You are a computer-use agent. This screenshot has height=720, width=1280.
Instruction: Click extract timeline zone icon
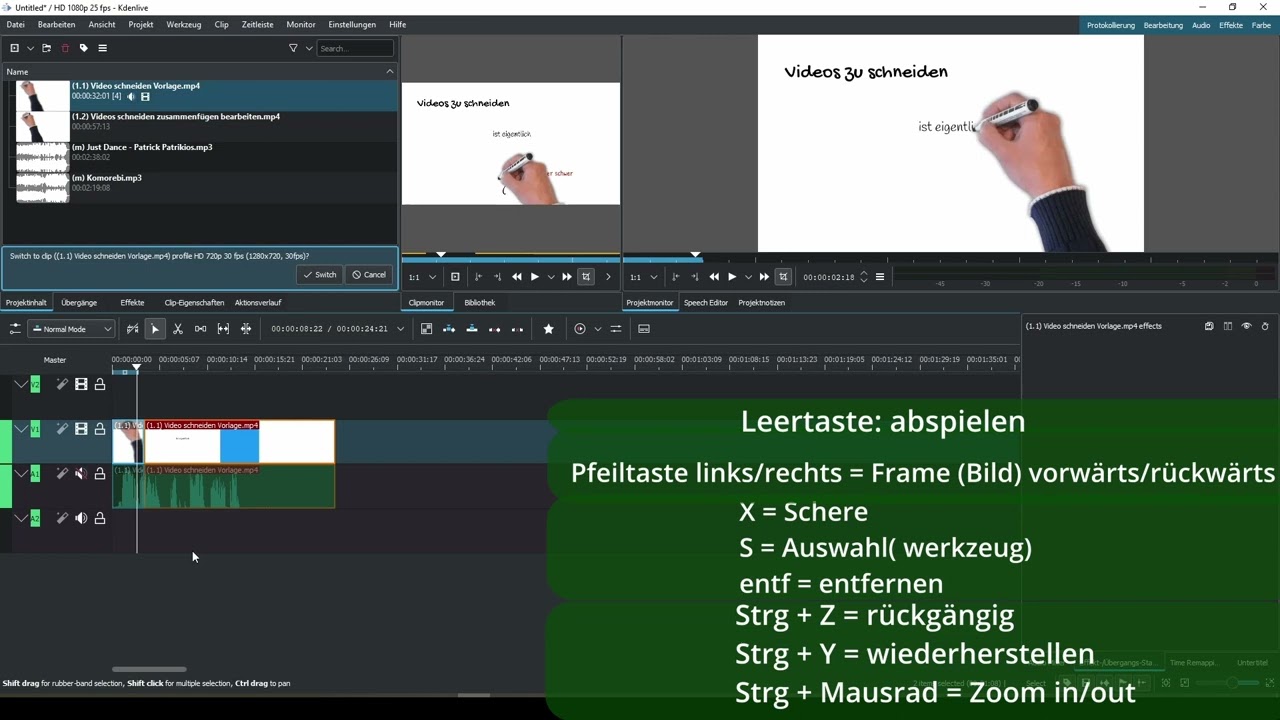coord(494,329)
